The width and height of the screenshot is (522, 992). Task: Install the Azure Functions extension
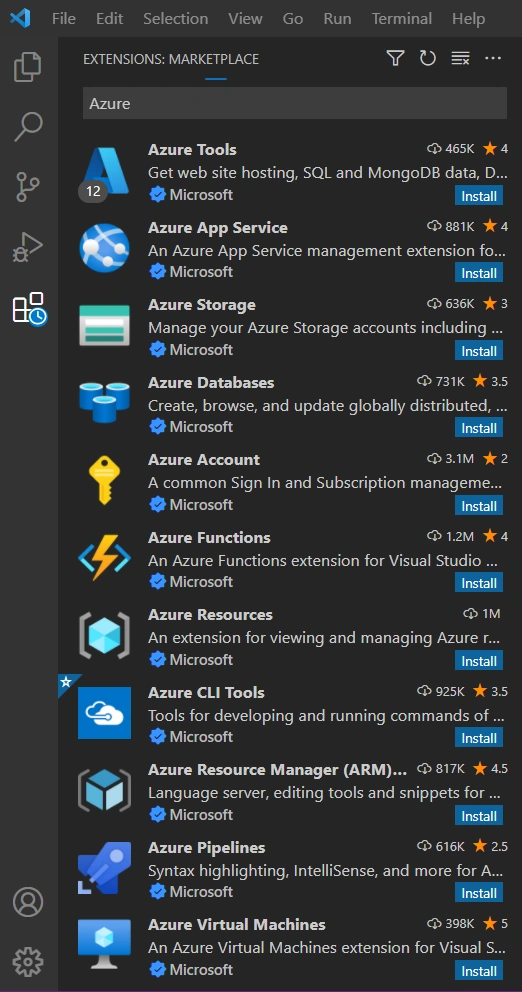pyautogui.click(x=479, y=583)
